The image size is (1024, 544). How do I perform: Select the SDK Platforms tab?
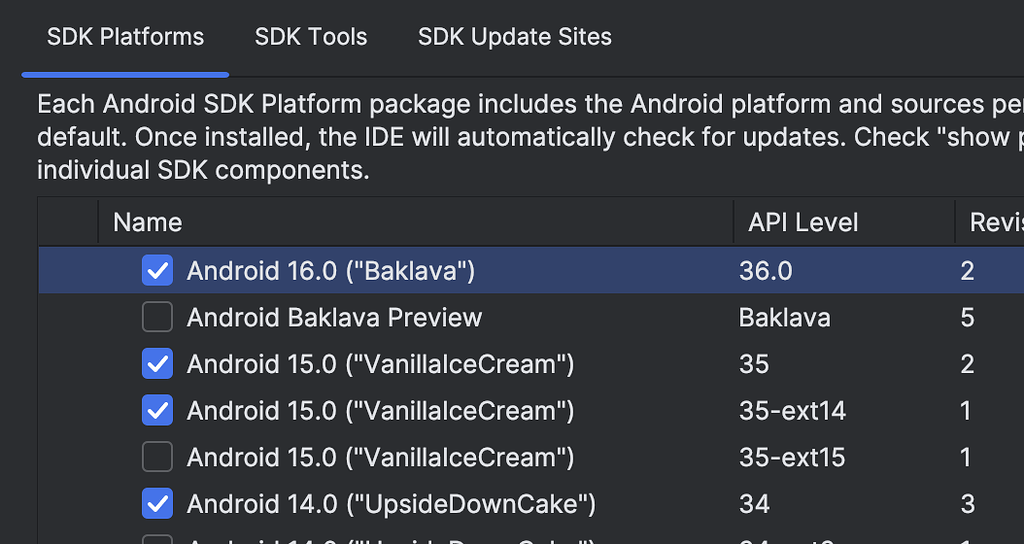coord(125,37)
